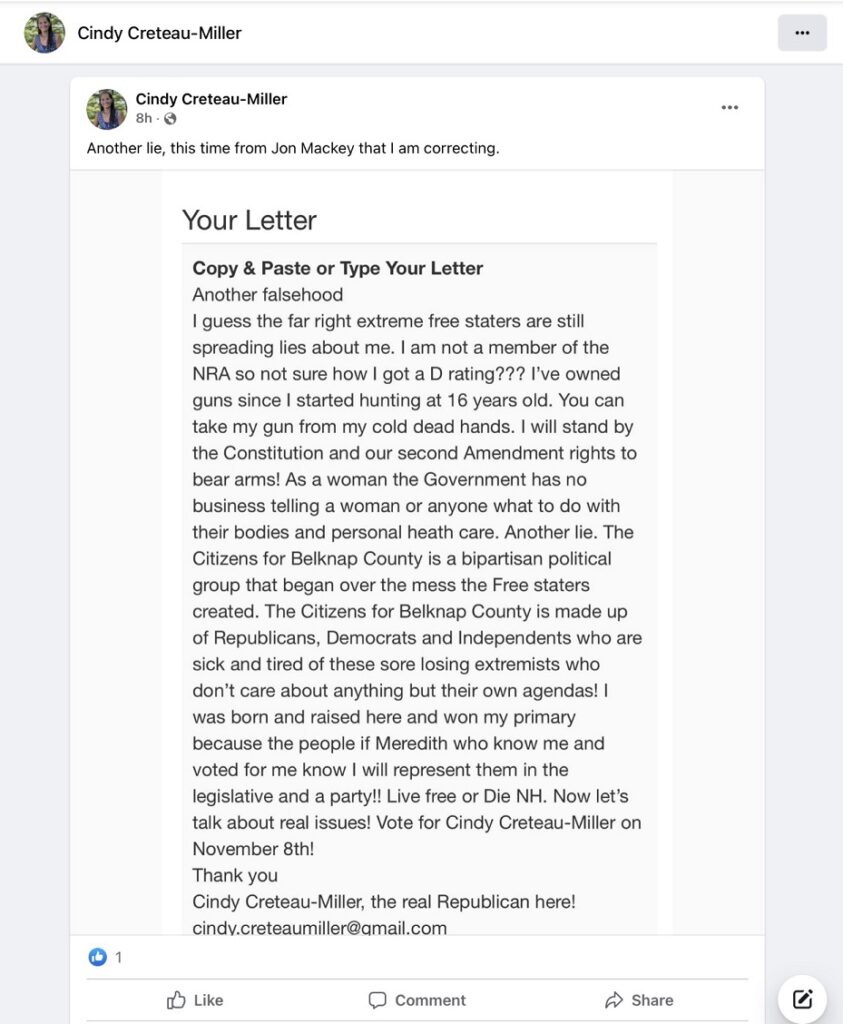
Task: Open the 8h post timestamp
Action: (144, 118)
